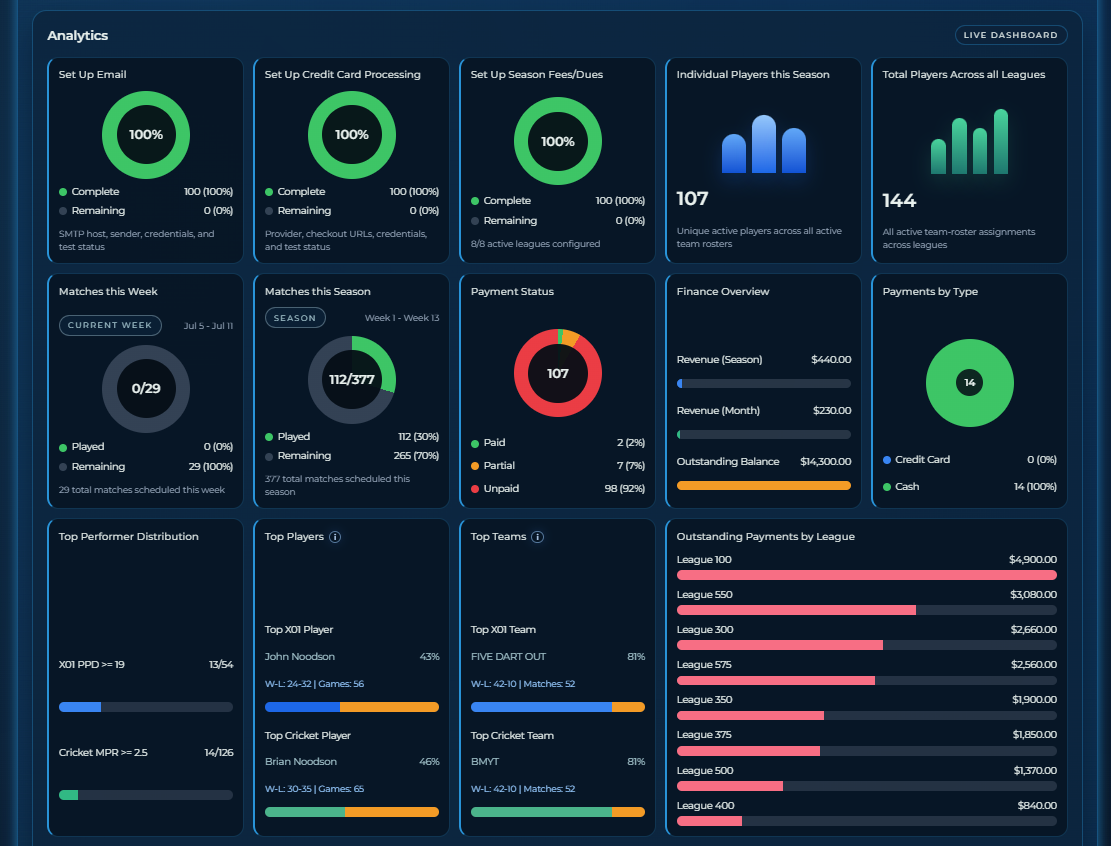Click the League 500 outstanding payment bar
The image size is (1111, 846).
coord(867,786)
